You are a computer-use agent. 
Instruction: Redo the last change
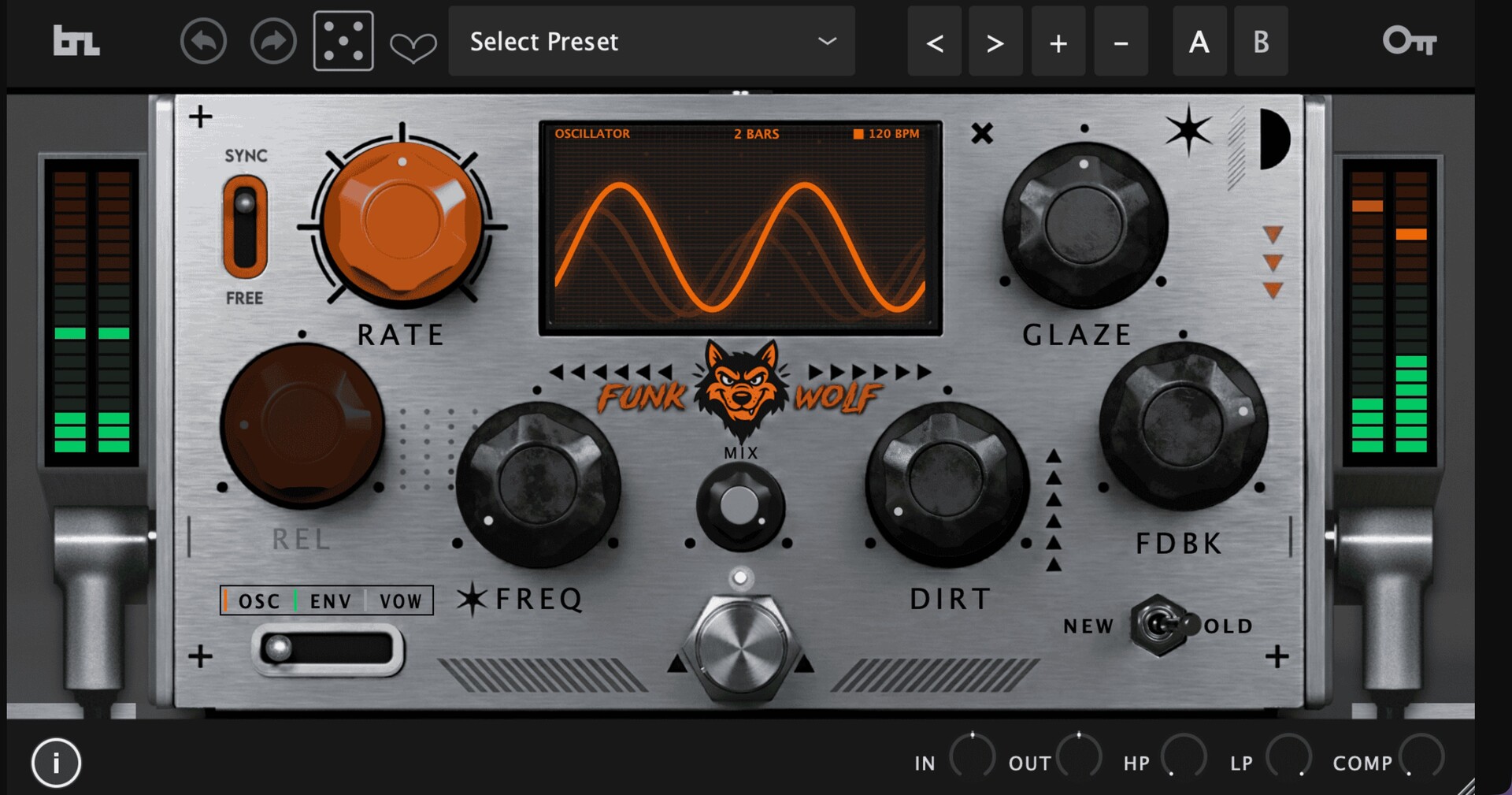click(271, 41)
